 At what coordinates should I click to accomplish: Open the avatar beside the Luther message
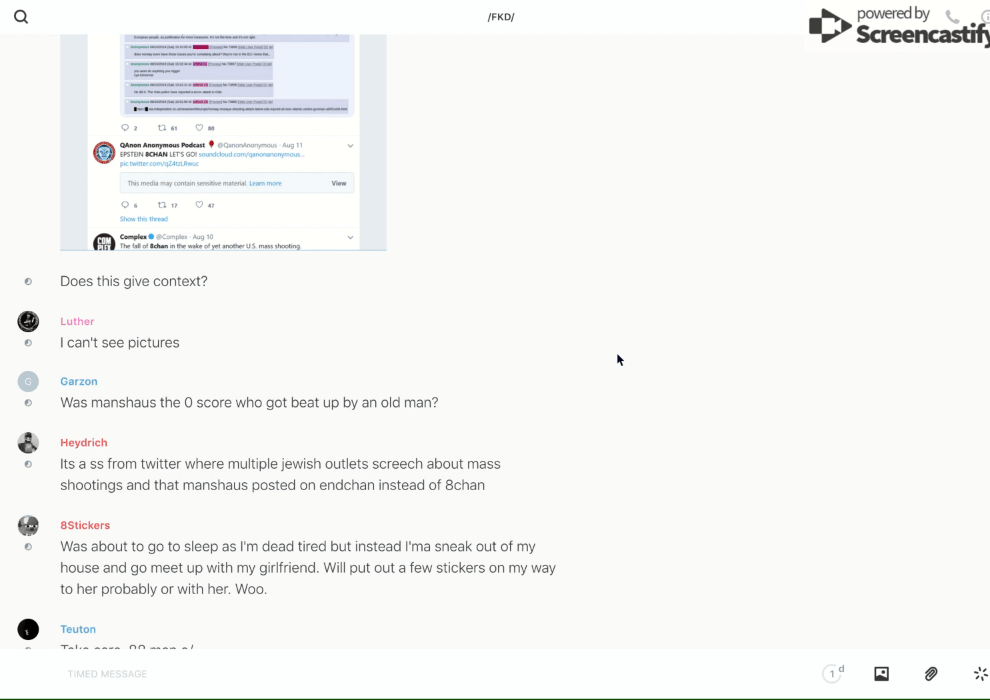28,321
